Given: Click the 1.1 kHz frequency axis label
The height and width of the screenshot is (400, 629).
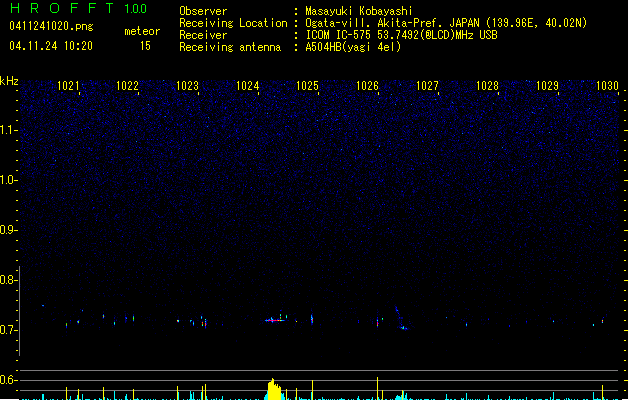Looking at the screenshot, I should click(x=7, y=130).
